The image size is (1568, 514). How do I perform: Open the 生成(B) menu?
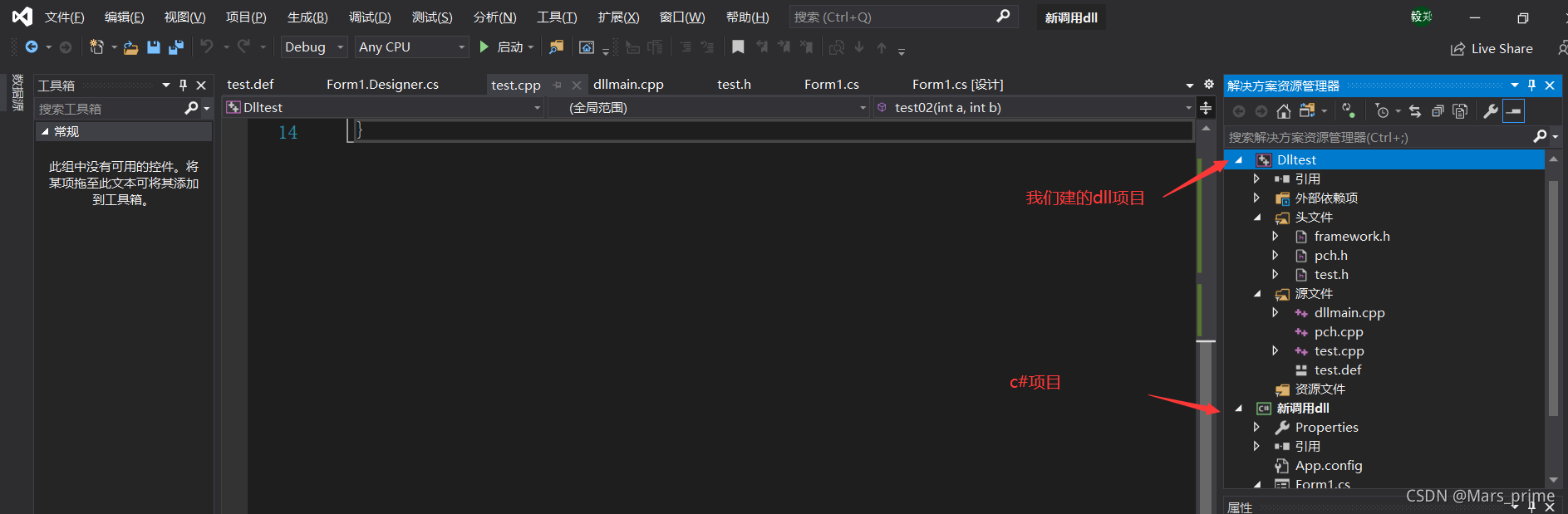tap(307, 17)
